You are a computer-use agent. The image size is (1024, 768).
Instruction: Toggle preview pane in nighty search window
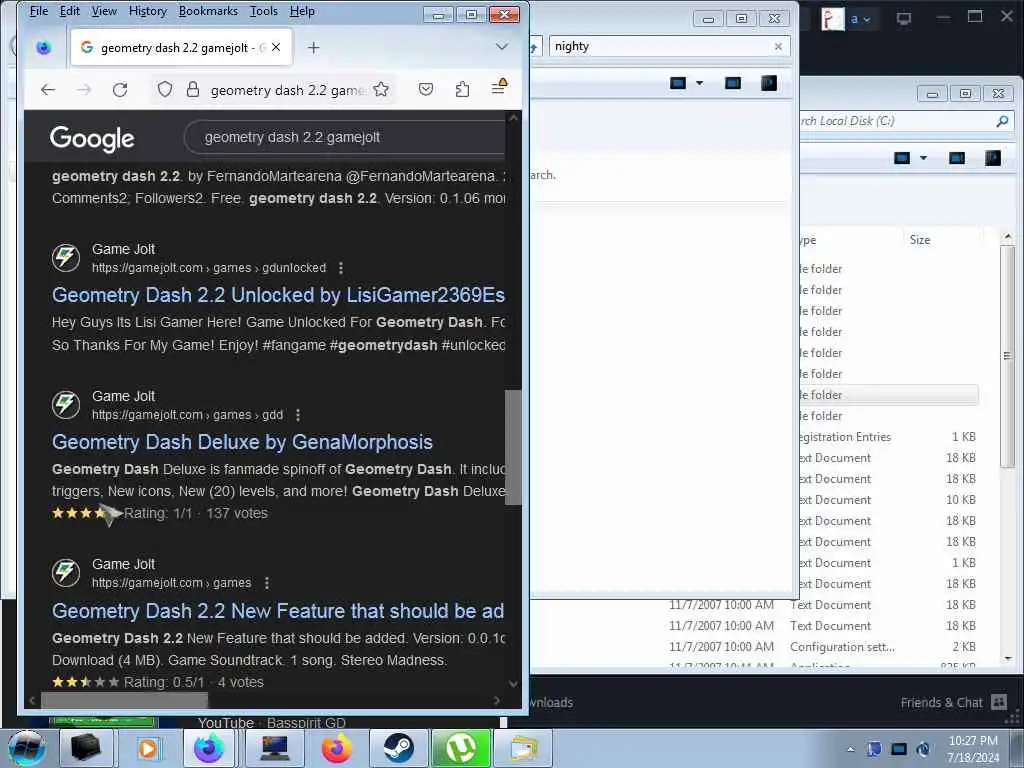[x=733, y=83]
